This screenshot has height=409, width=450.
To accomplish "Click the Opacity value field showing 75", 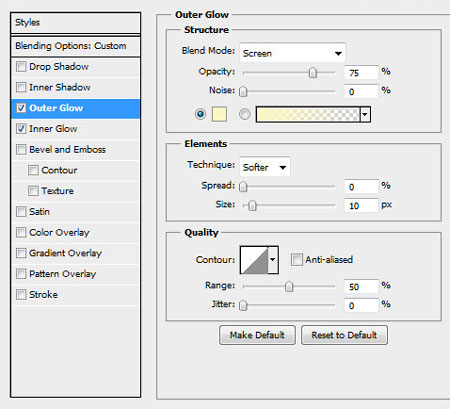I will [x=361, y=72].
